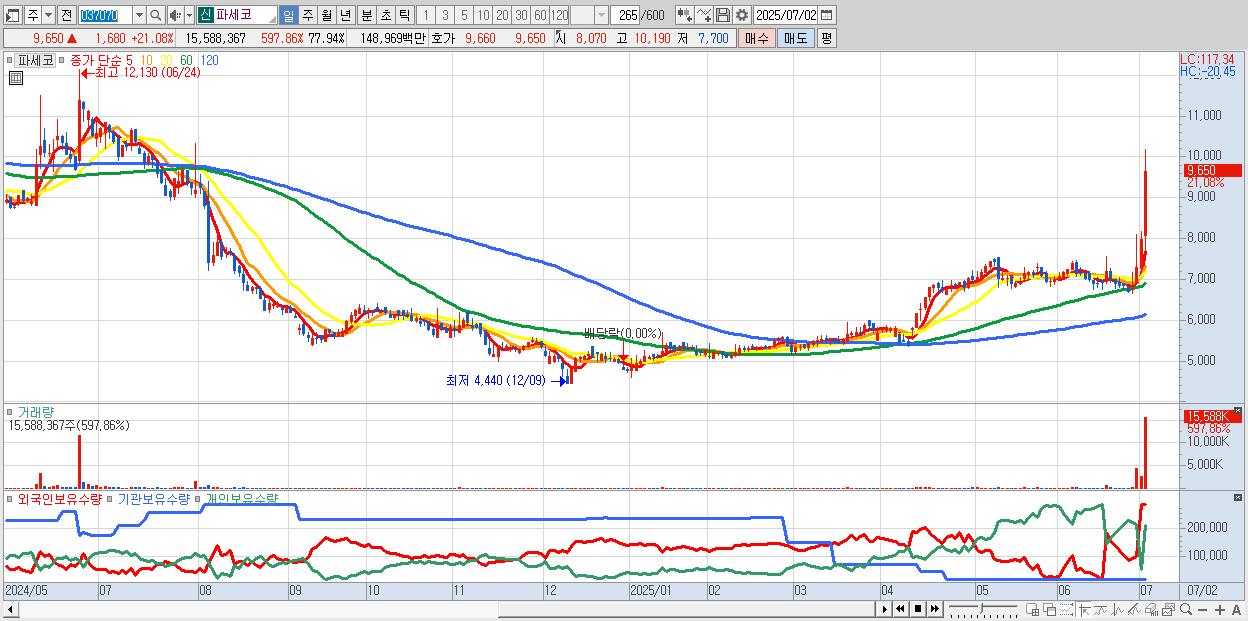1248x621 pixels.
Task: Click the 평 button at top right
Action: click(826, 38)
